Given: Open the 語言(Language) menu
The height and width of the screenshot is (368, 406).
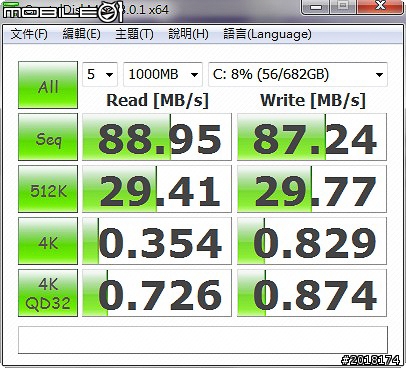Looking at the screenshot, I should pyautogui.click(x=267, y=34).
